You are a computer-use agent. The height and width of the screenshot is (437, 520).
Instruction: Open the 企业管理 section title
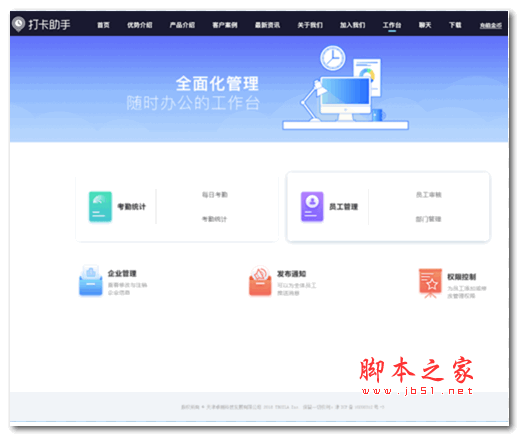(122, 274)
